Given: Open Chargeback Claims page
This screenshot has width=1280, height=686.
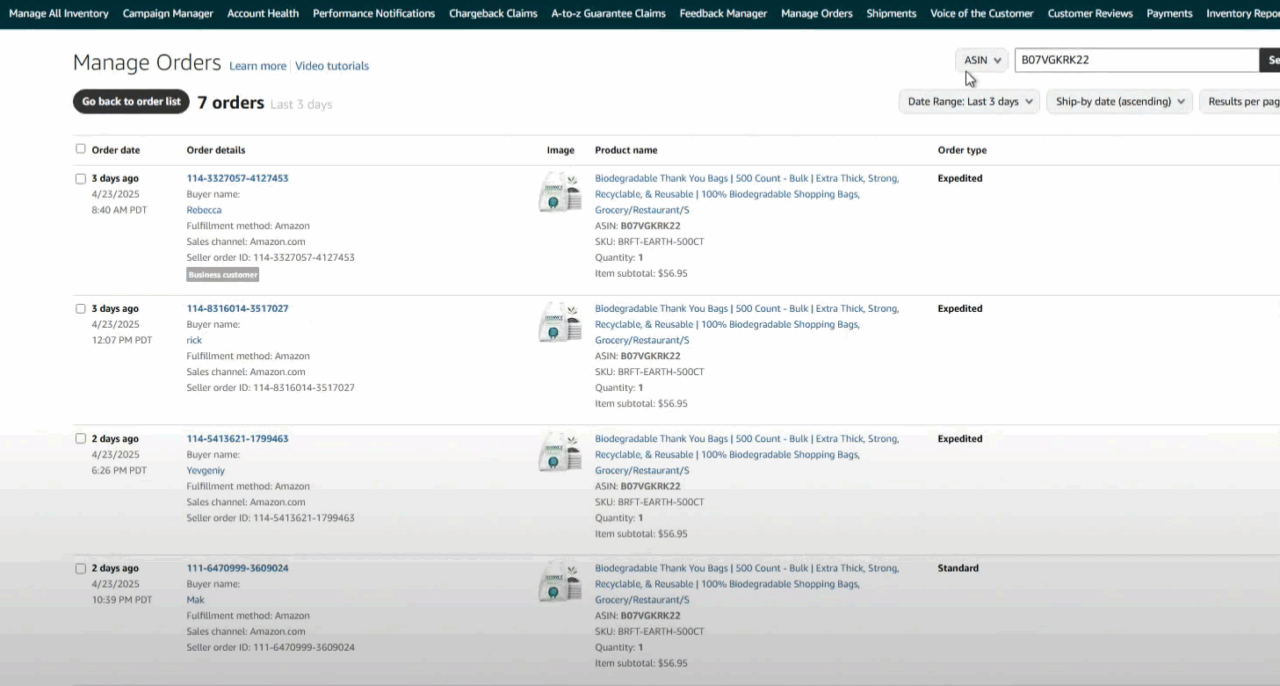Looking at the screenshot, I should tap(493, 13).
